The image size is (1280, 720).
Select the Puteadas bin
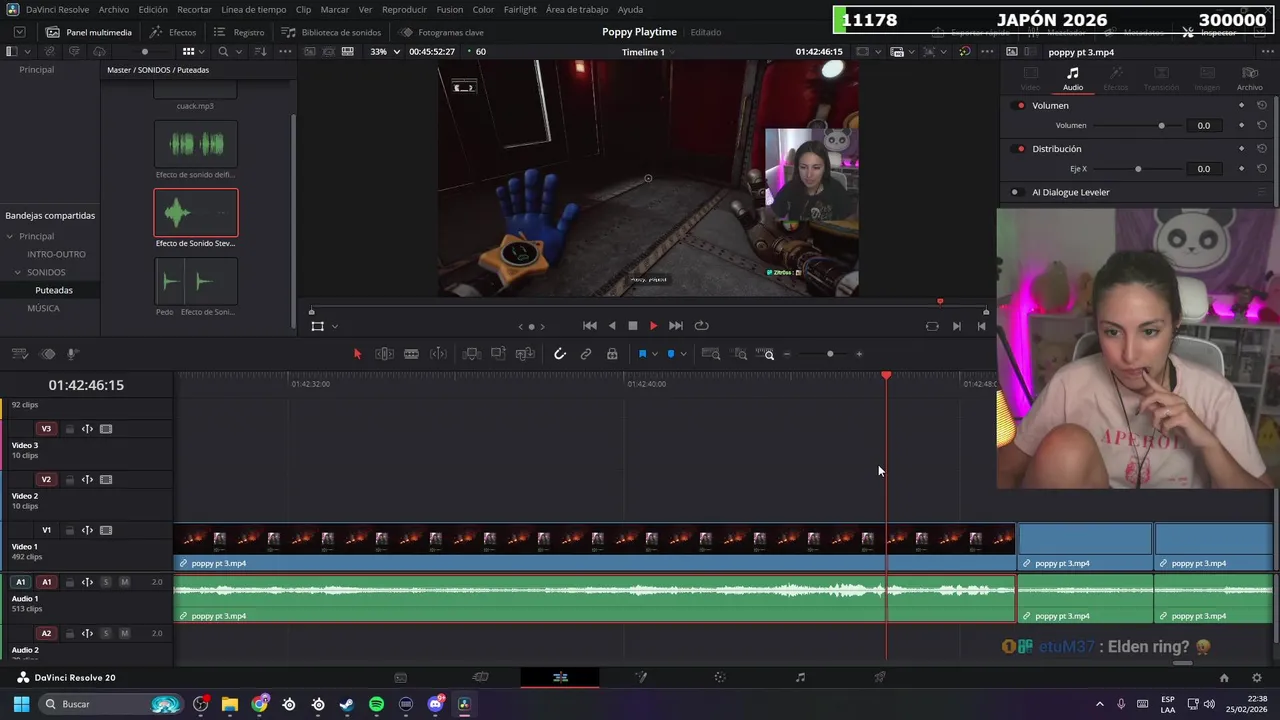click(x=54, y=290)
